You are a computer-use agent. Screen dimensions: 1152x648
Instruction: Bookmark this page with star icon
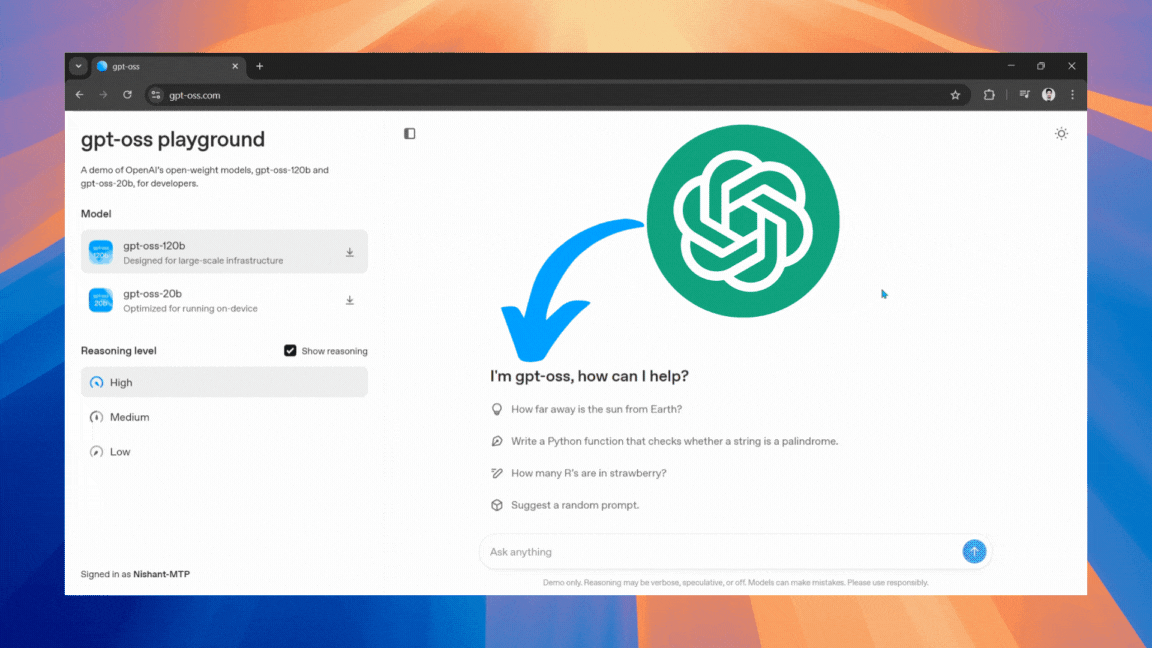(955, 95)
